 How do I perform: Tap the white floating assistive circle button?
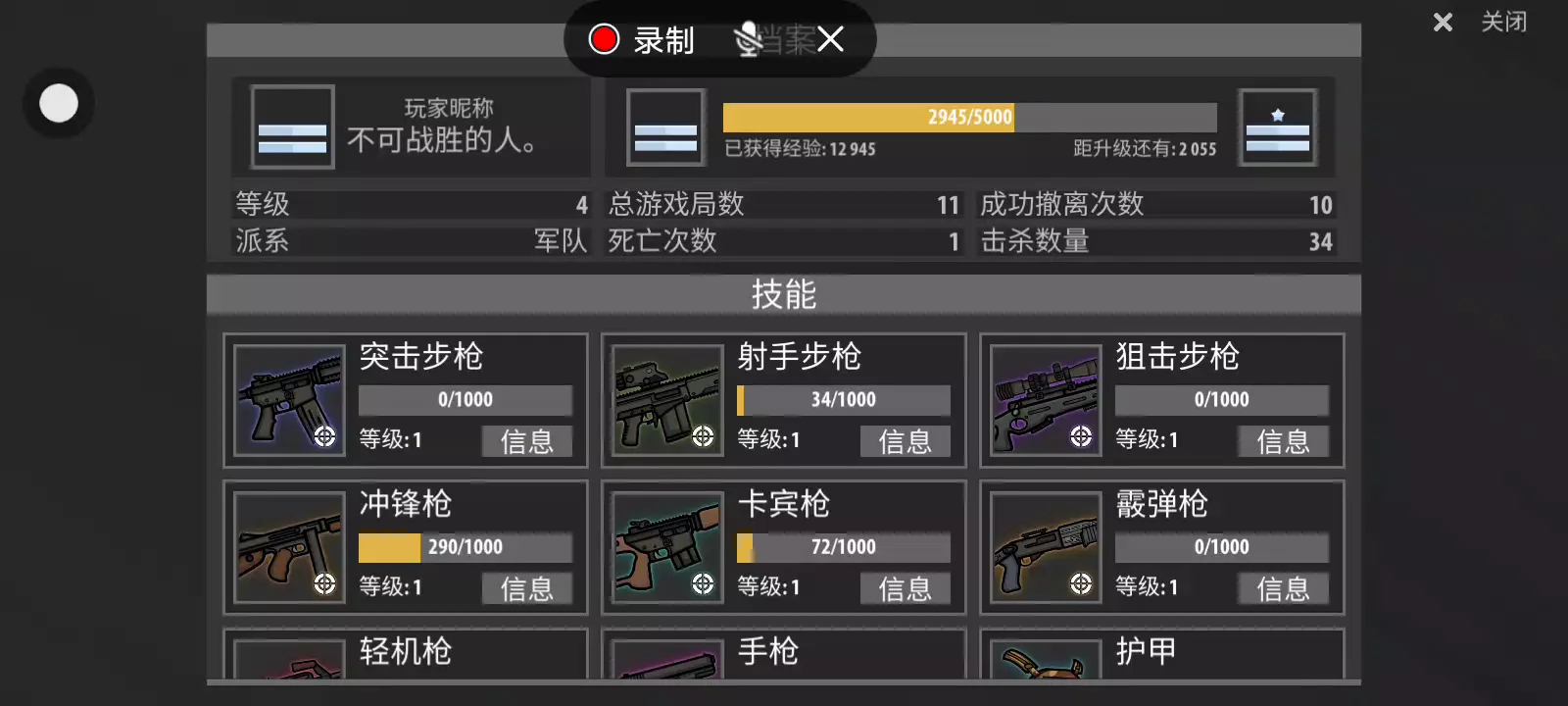pyautogui.click(x=59, y=103)
